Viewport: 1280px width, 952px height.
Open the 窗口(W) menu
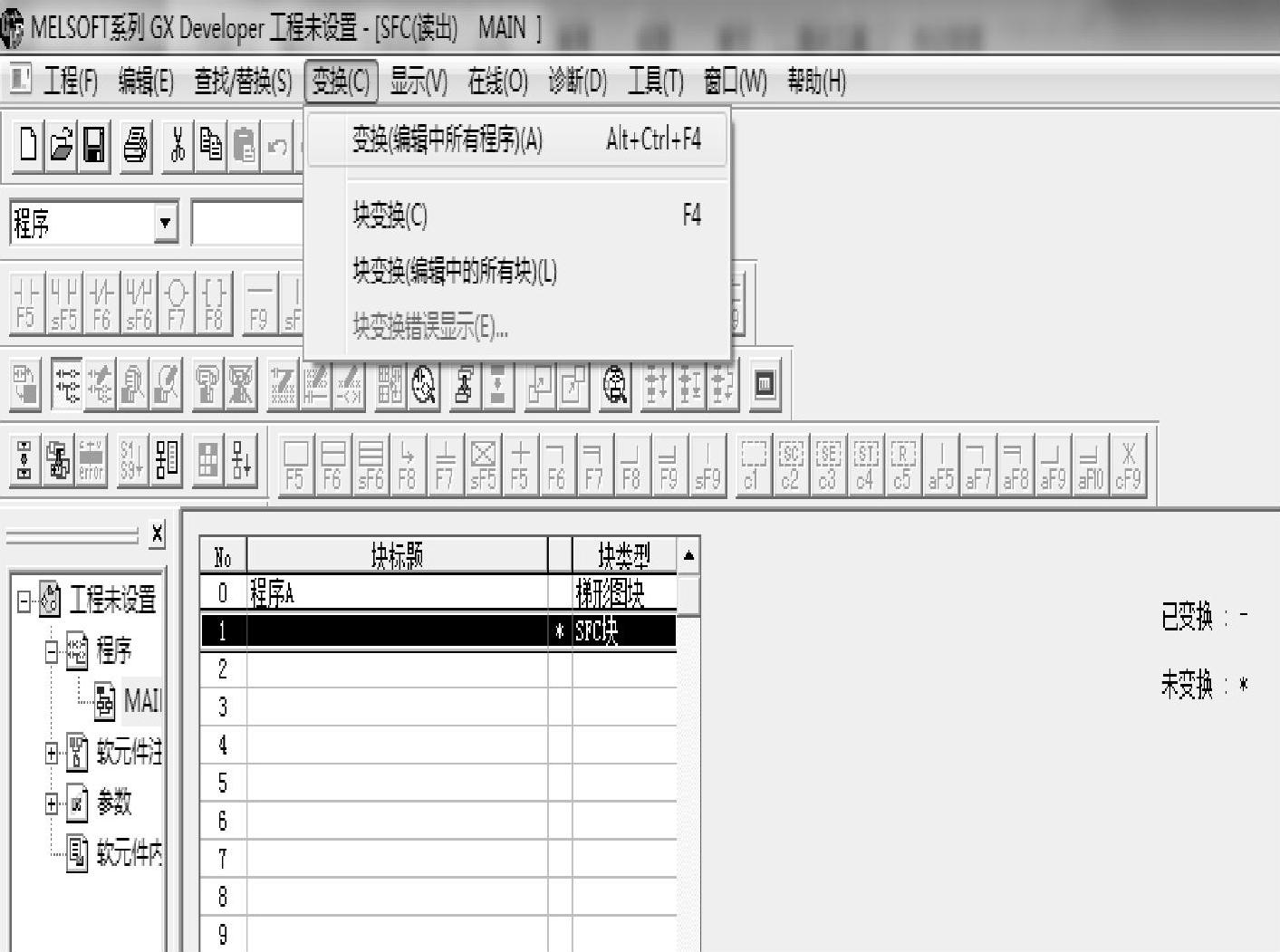736,82
